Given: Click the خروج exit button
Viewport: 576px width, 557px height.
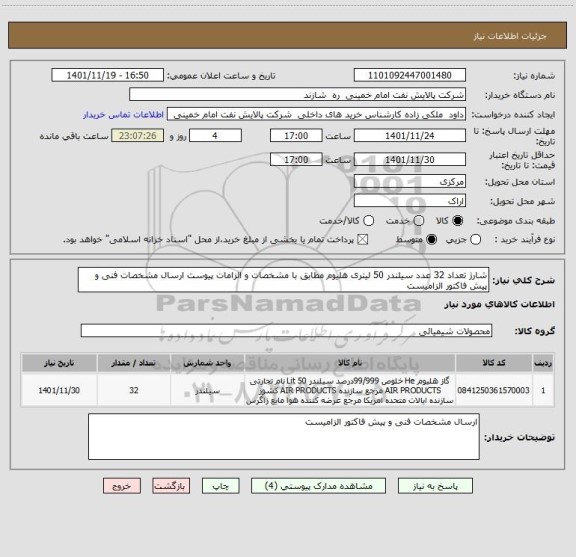Looking at the screenshot, I should (122, 486).
